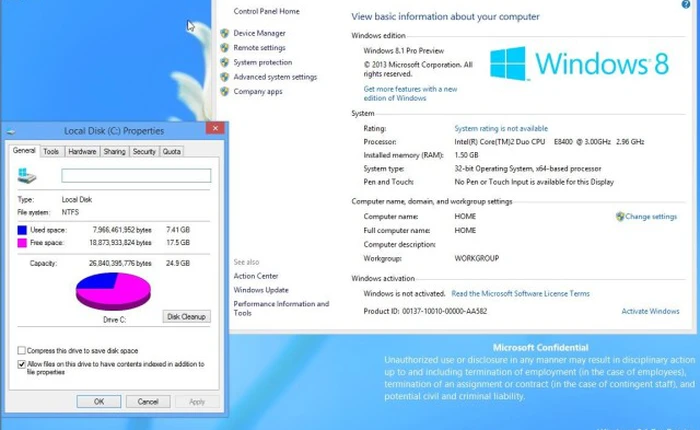Image resolution: width=700 pixels, height=430 pixels.
Task: Read the Microsoft Software License Terms
Action: [521, 293]
